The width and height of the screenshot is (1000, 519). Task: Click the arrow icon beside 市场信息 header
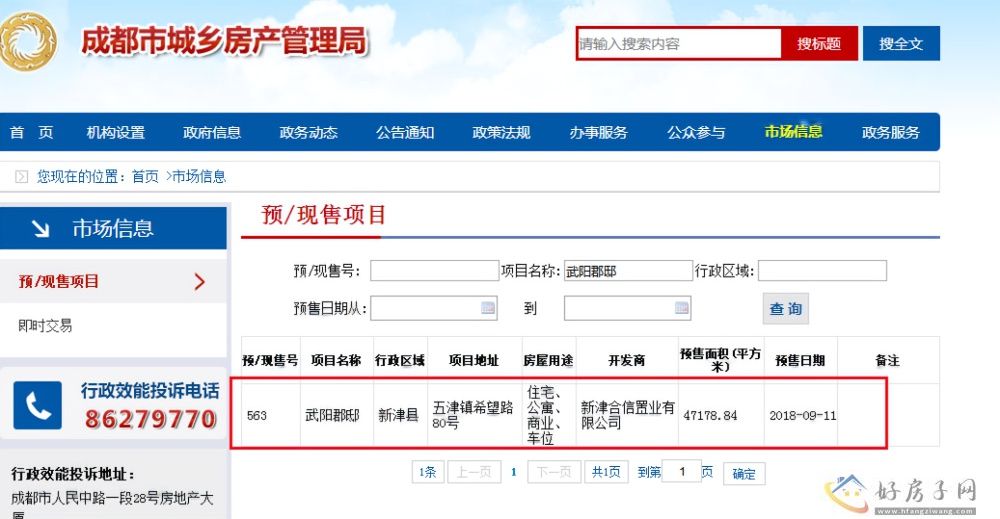pos(40,229)
